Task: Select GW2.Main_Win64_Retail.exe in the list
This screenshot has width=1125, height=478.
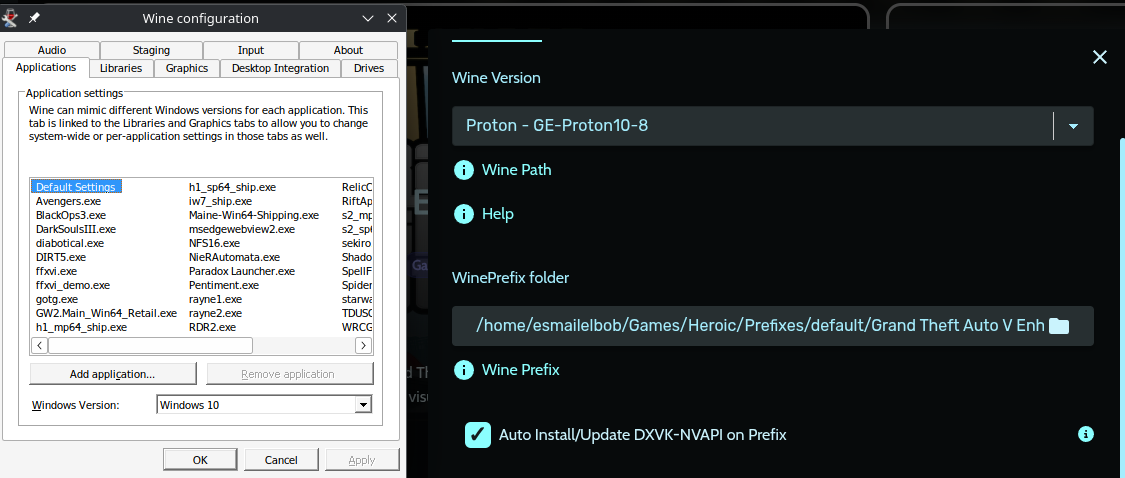Action: click(x=106, y=313)
